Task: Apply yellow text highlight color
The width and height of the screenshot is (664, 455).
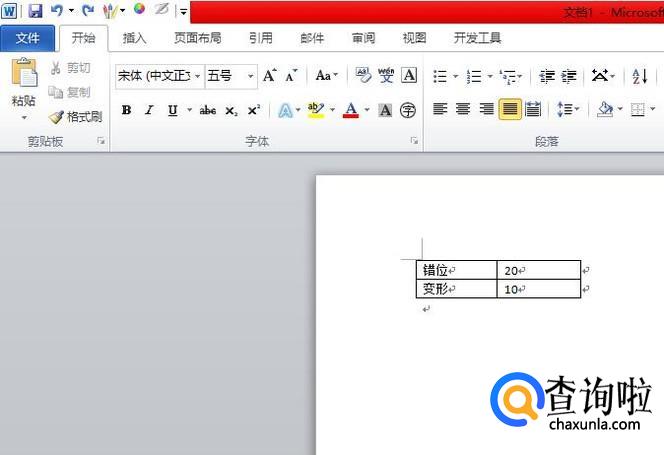Action: point(316,110)
